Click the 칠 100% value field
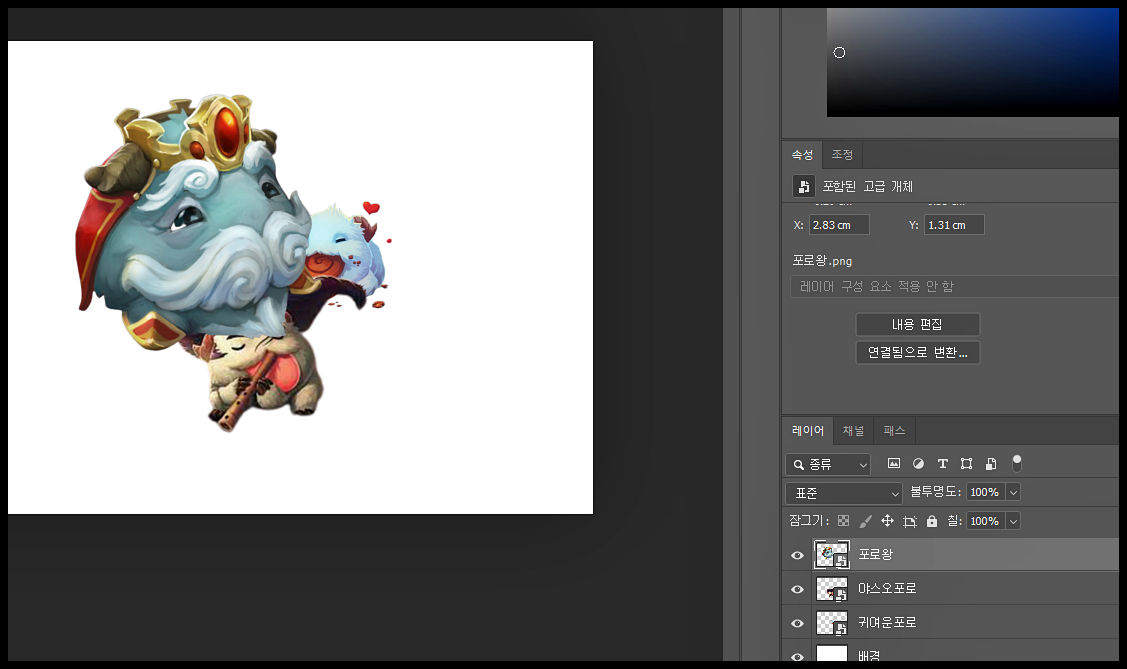The image size is (1127, 669). pos(985,521)
